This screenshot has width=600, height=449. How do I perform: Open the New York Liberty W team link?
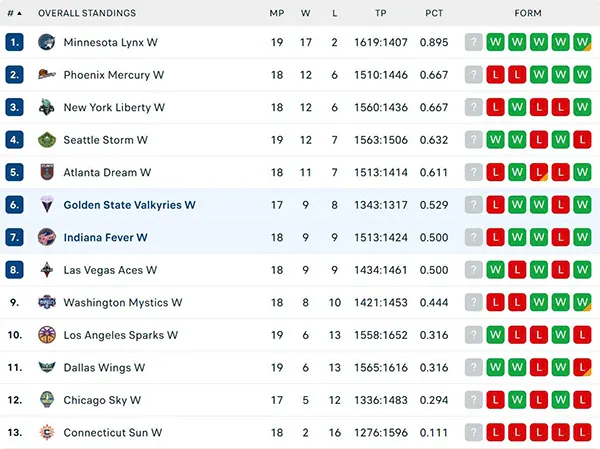point(114,107)
